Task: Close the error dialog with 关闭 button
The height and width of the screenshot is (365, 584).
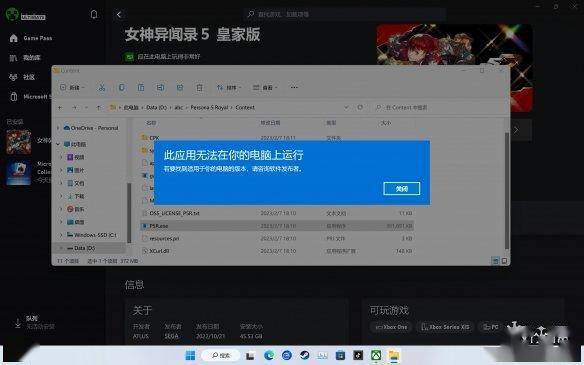Action: point(402,189)
